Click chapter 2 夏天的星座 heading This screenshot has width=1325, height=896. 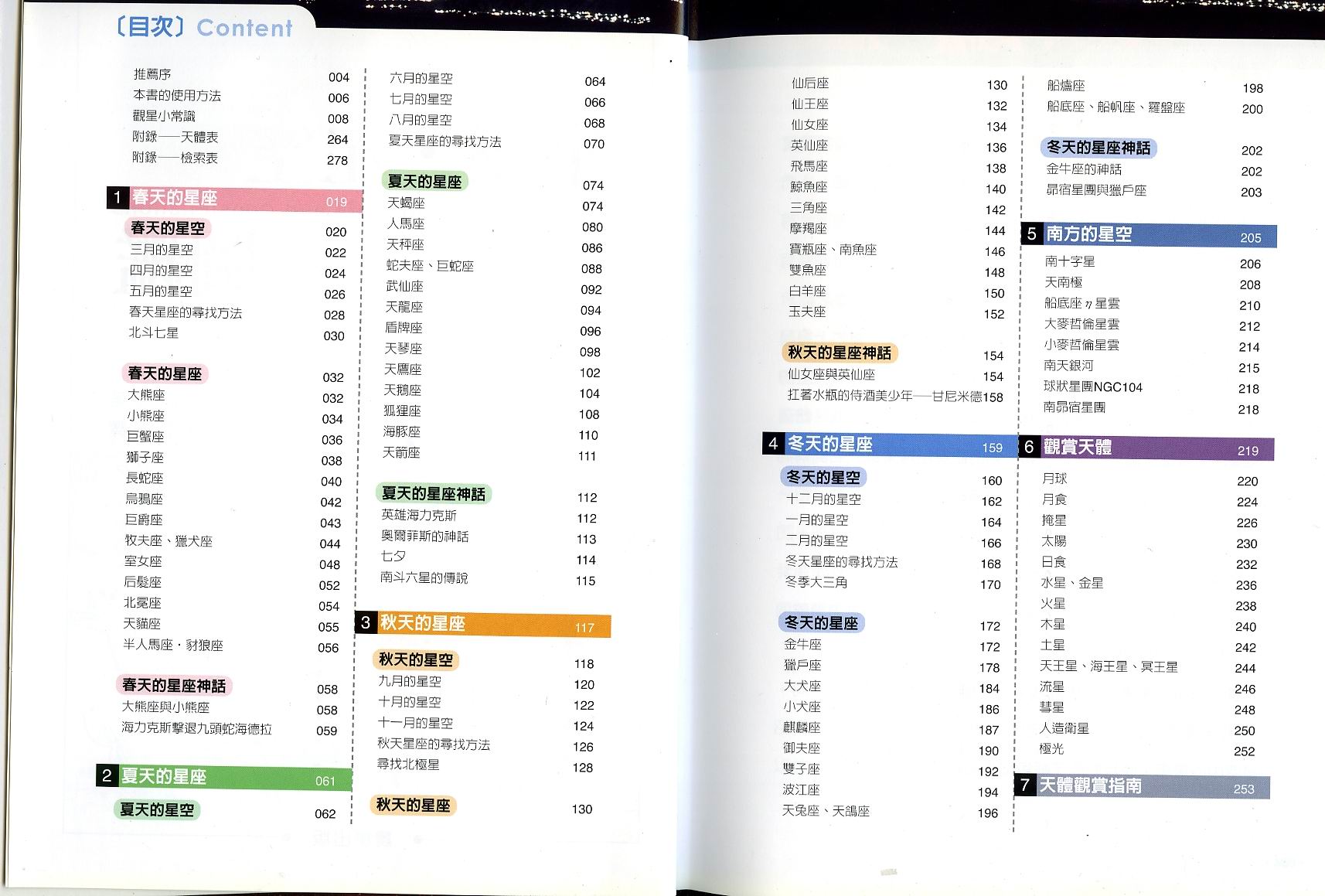pyautogui.click(x=224, y=777)
